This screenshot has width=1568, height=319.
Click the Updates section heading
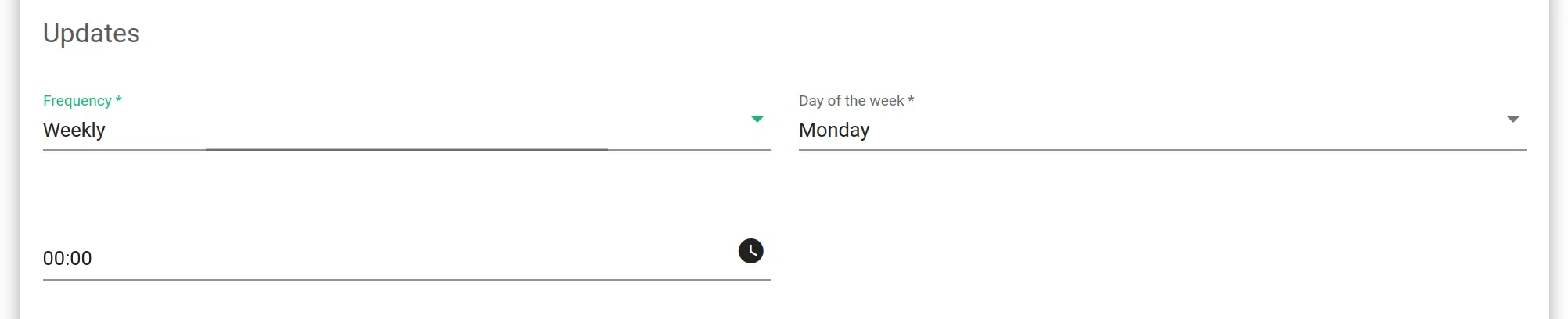(92, 34)
